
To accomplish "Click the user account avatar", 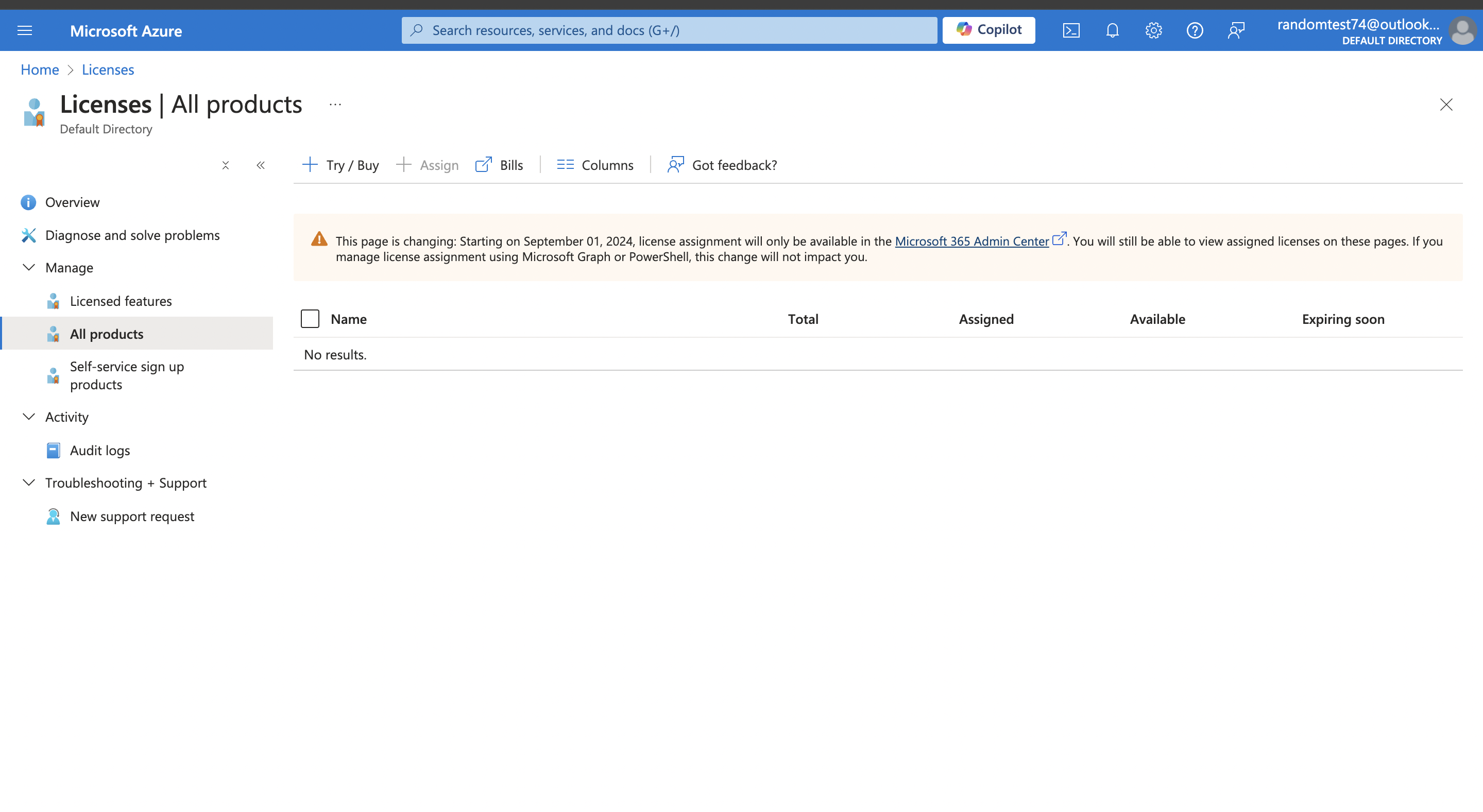I will click(1462, 31).
